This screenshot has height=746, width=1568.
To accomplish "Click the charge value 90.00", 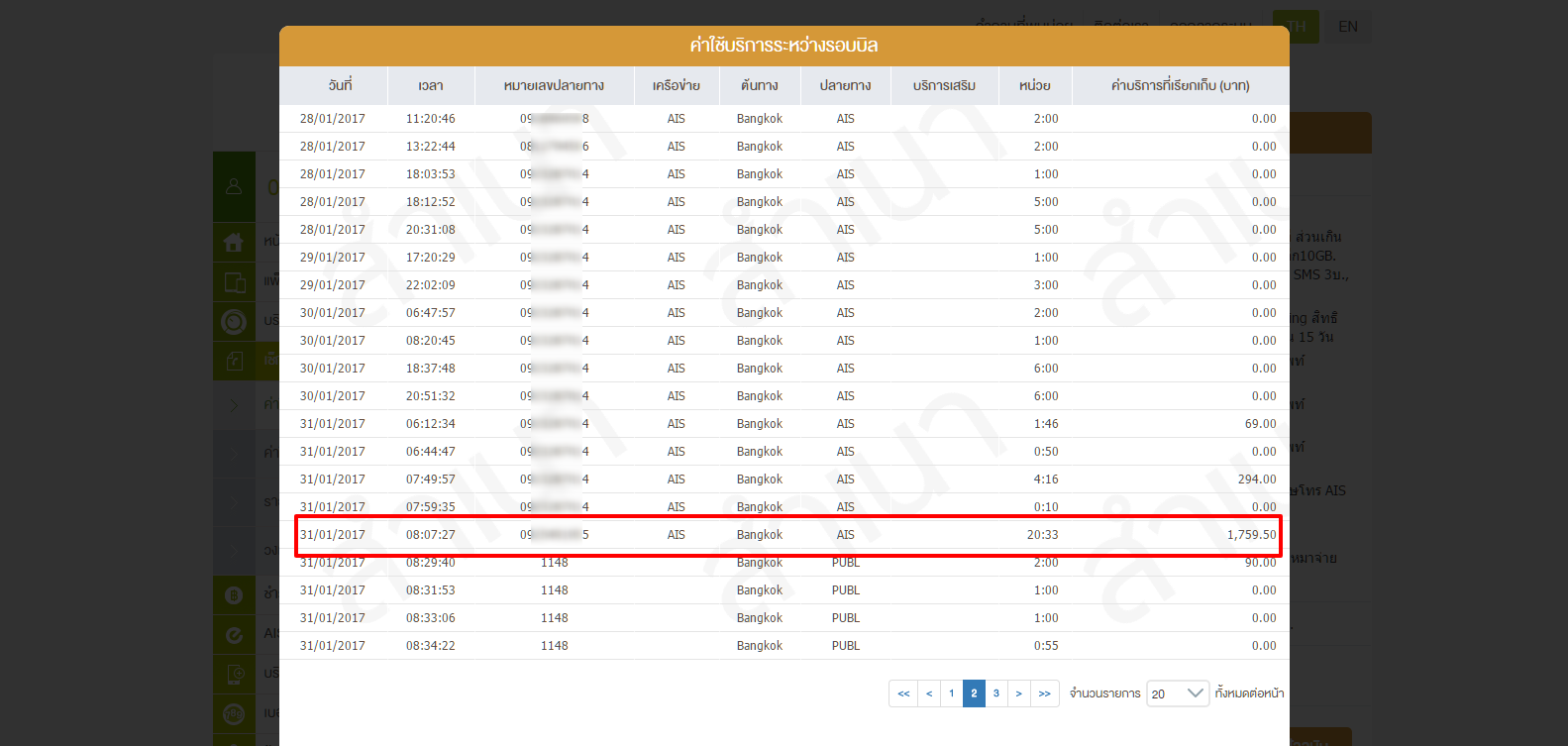I will point(1260,563).
